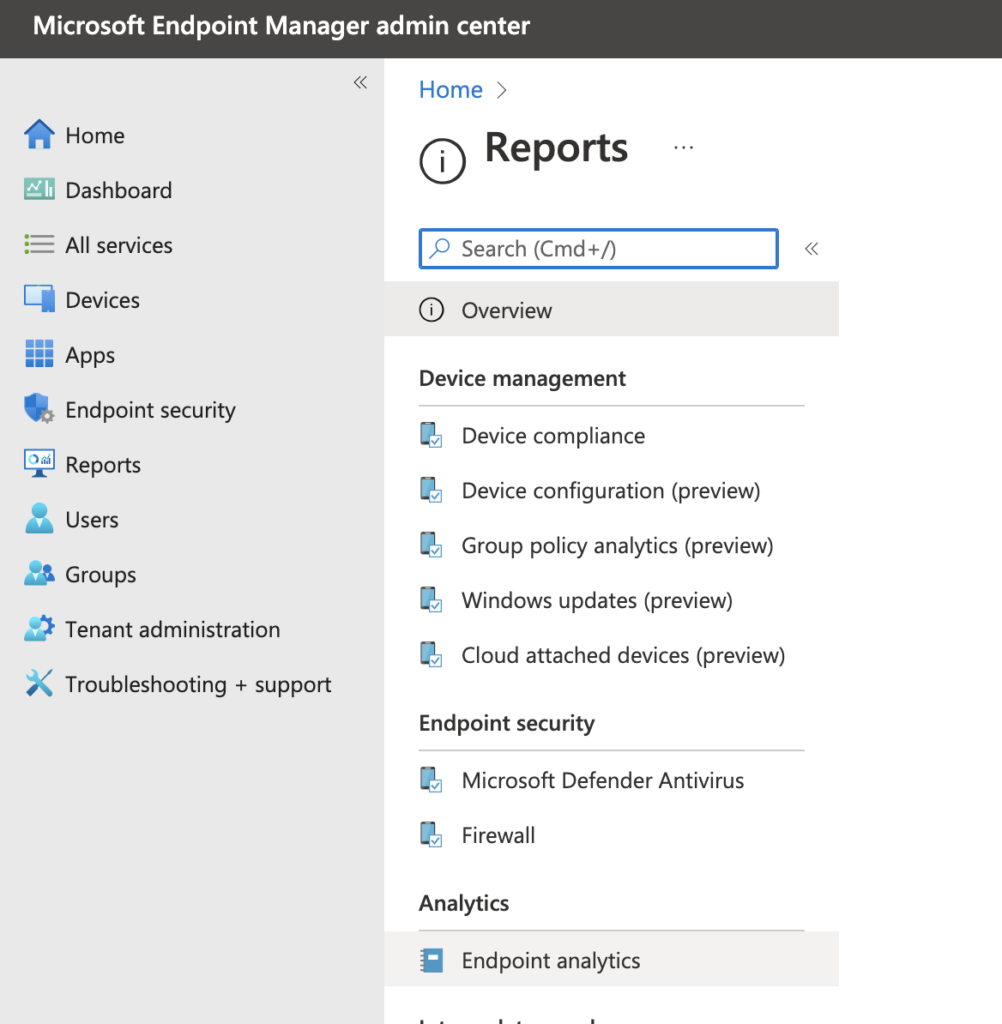Open Cloud attached devices (preview)
The width and height of the screenshot is (1002, 1024).
[x=623, y=655]
